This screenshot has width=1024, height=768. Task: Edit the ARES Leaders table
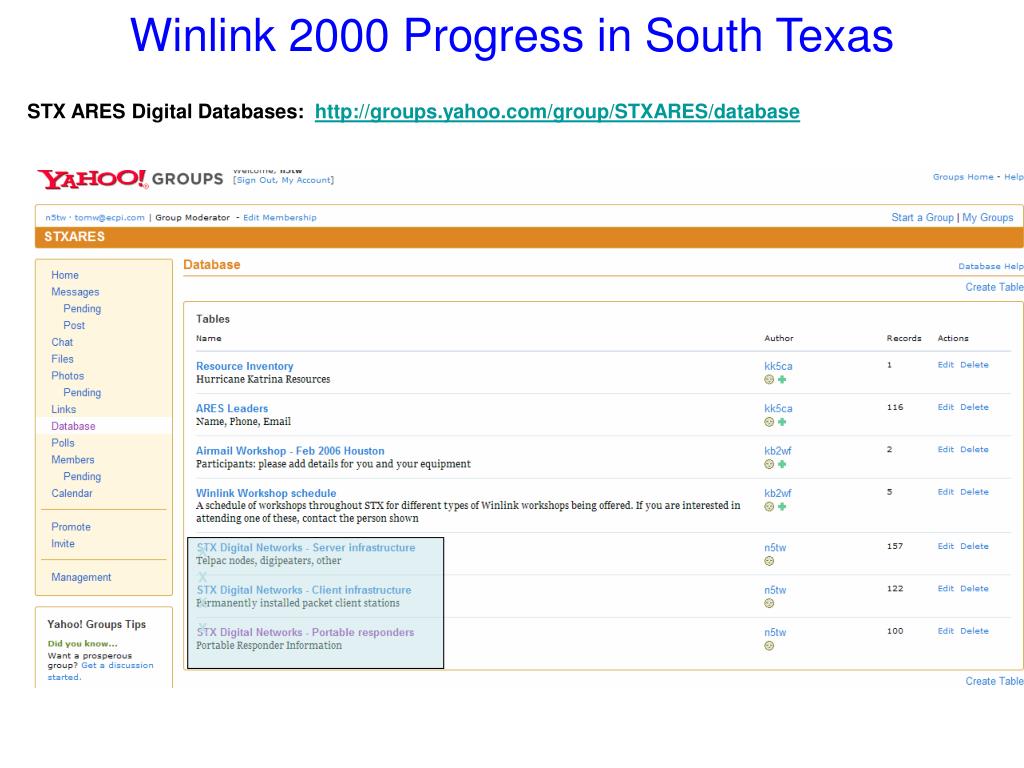tap(946, 408)
